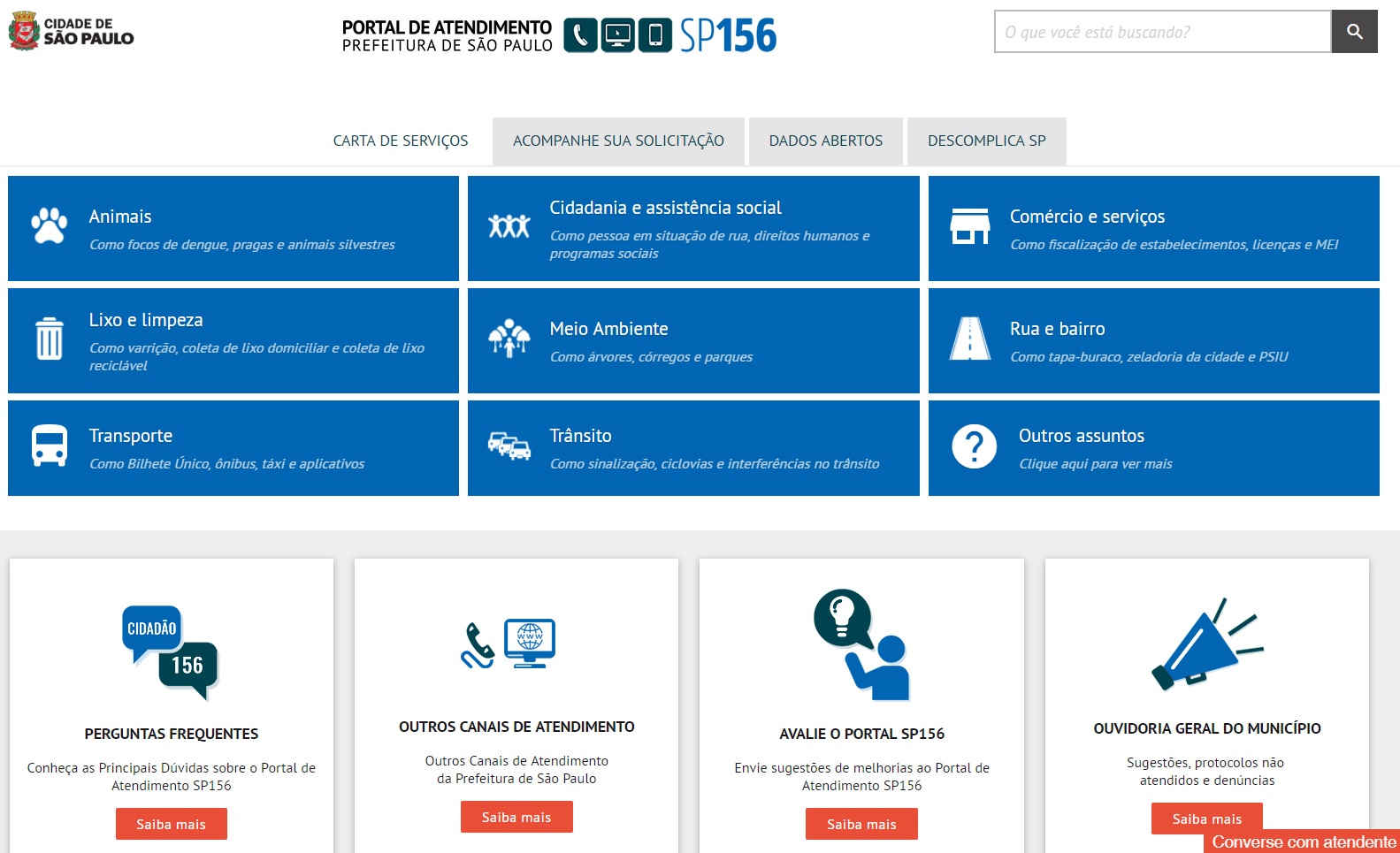Screen dimensions: 1400x853
Task: Click the Avalie o Portal SP156 heading
Action: (x=861, y=734)
